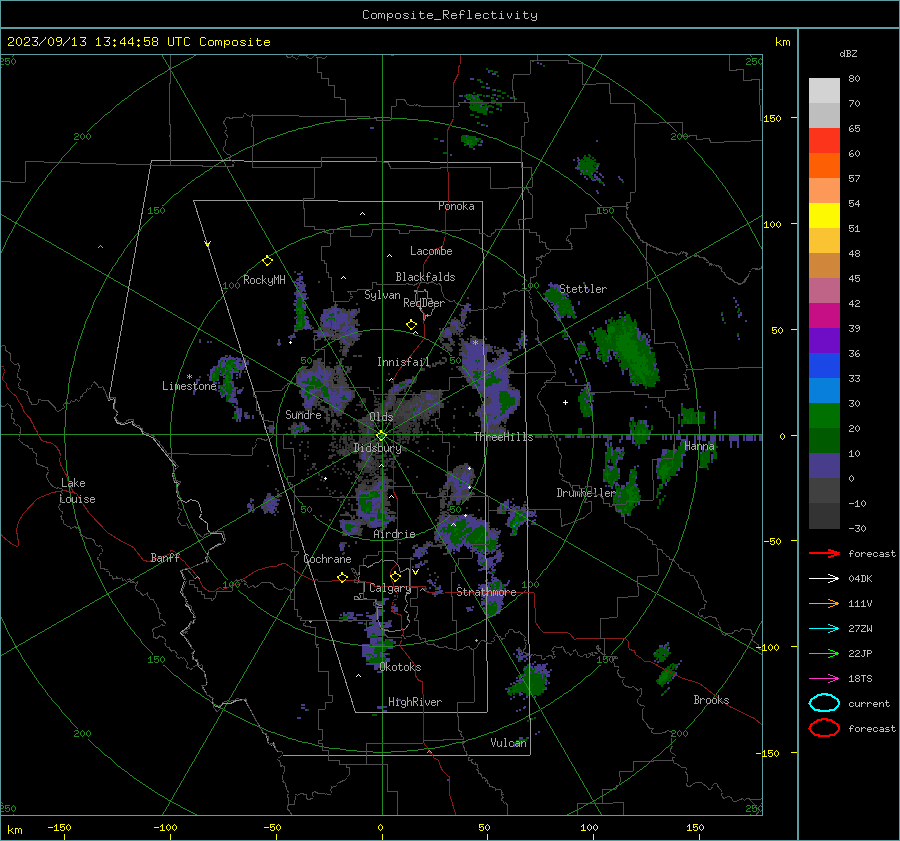Click the Calgary city label

pos(390,588)
